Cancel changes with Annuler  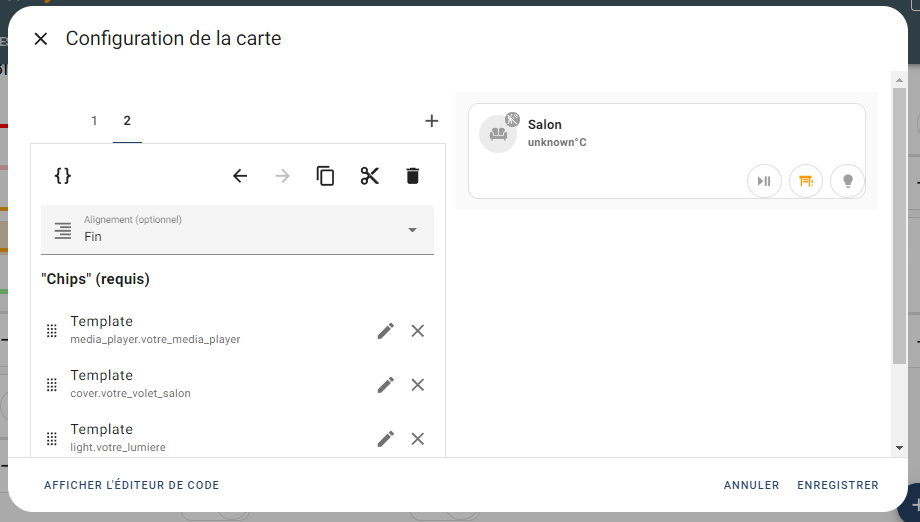[x=752, y=485]
